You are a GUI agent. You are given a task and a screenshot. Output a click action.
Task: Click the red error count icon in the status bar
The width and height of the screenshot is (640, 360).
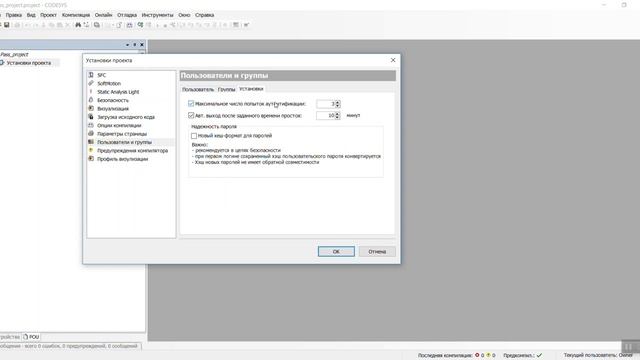point(477,355)
